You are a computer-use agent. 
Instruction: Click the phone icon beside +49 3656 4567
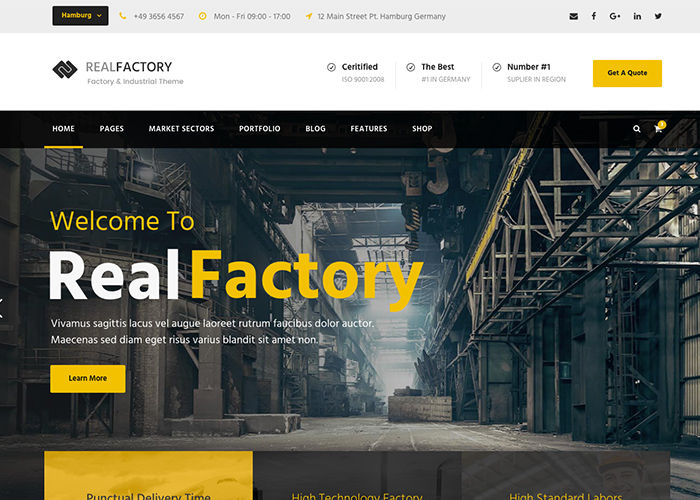click(x=123, y=16)
